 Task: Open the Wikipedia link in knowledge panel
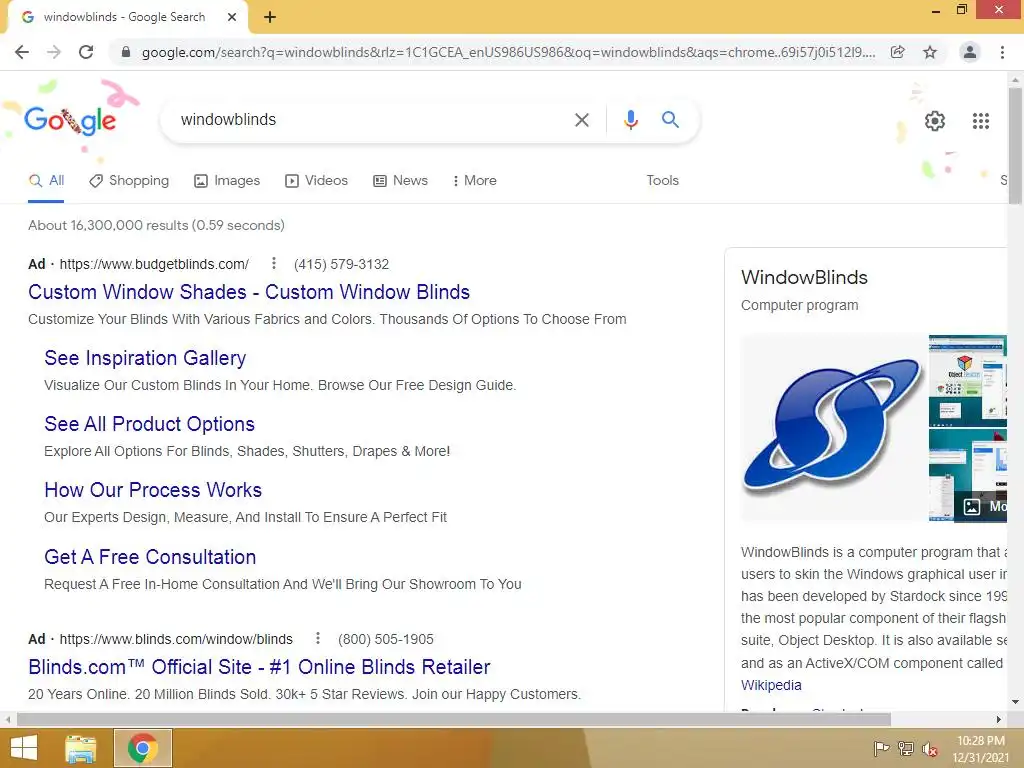pos(771,685)
